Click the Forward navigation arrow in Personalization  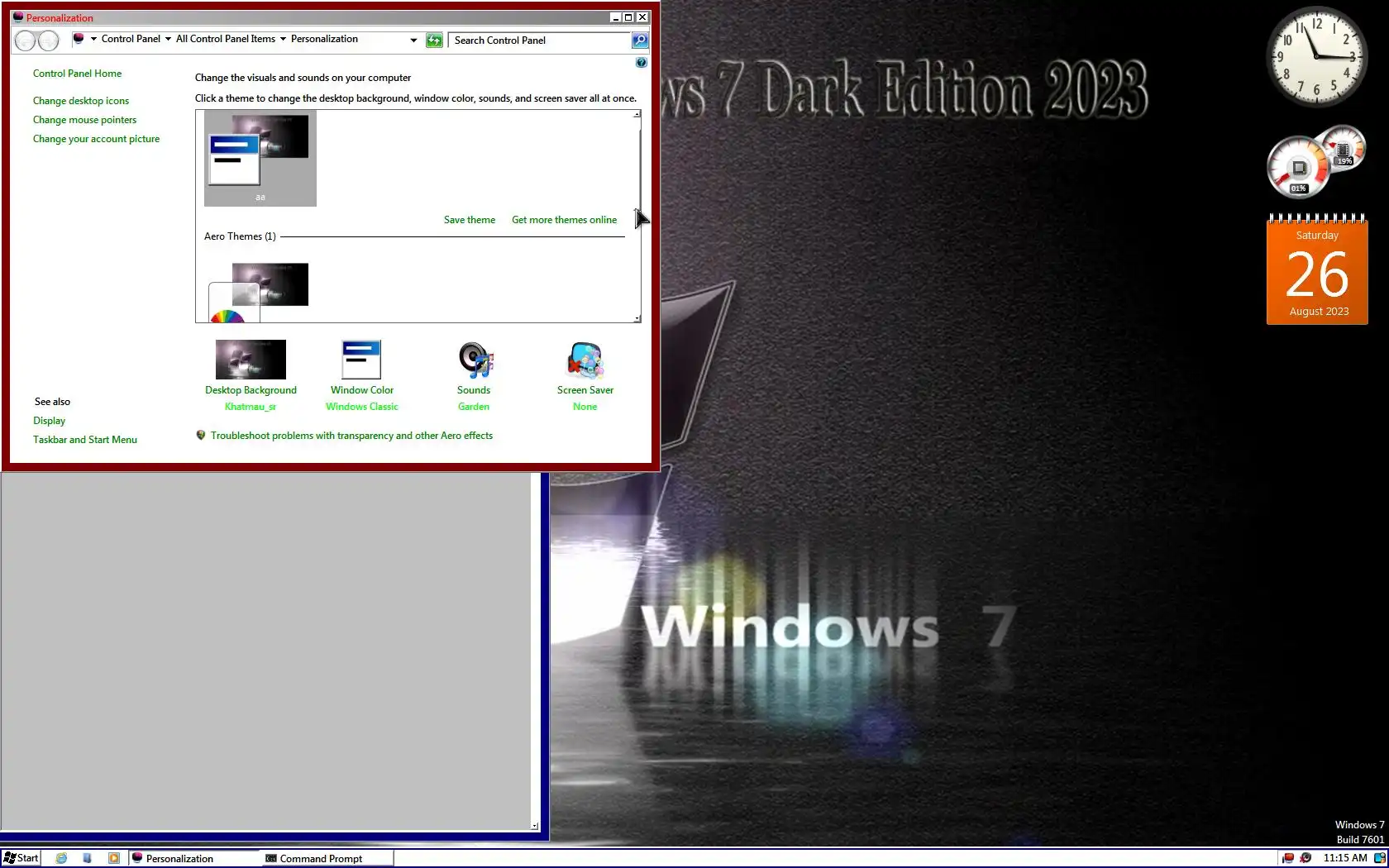[49, 41]
